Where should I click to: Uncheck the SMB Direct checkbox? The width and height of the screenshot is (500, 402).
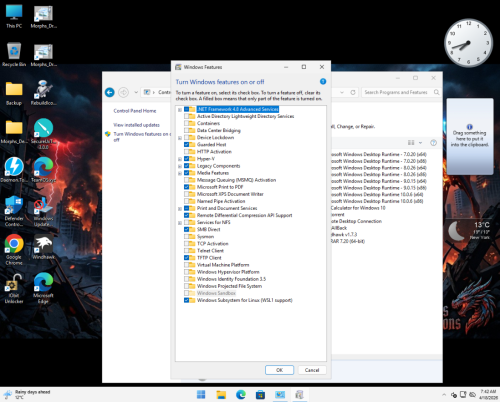[x=187, y=229]
